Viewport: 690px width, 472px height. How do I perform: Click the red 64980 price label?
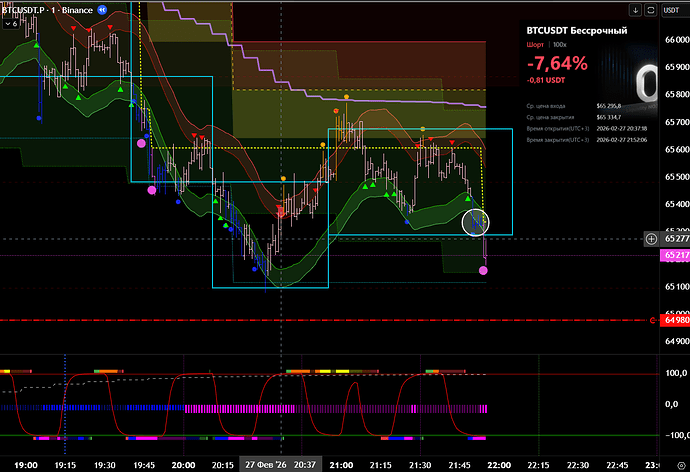pyautogui.click(x=675, y=321)
